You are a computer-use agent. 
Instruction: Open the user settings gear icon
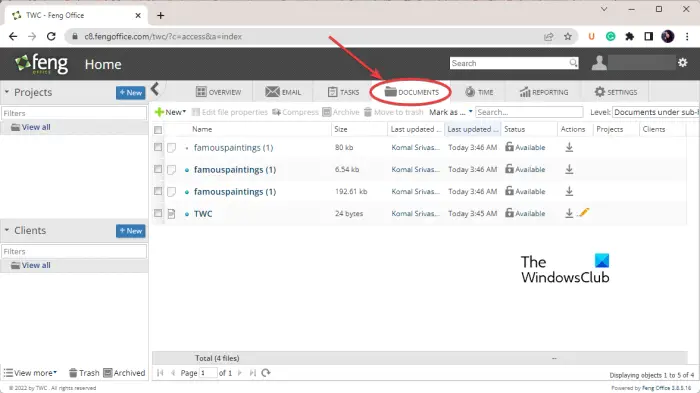point(683,63)
